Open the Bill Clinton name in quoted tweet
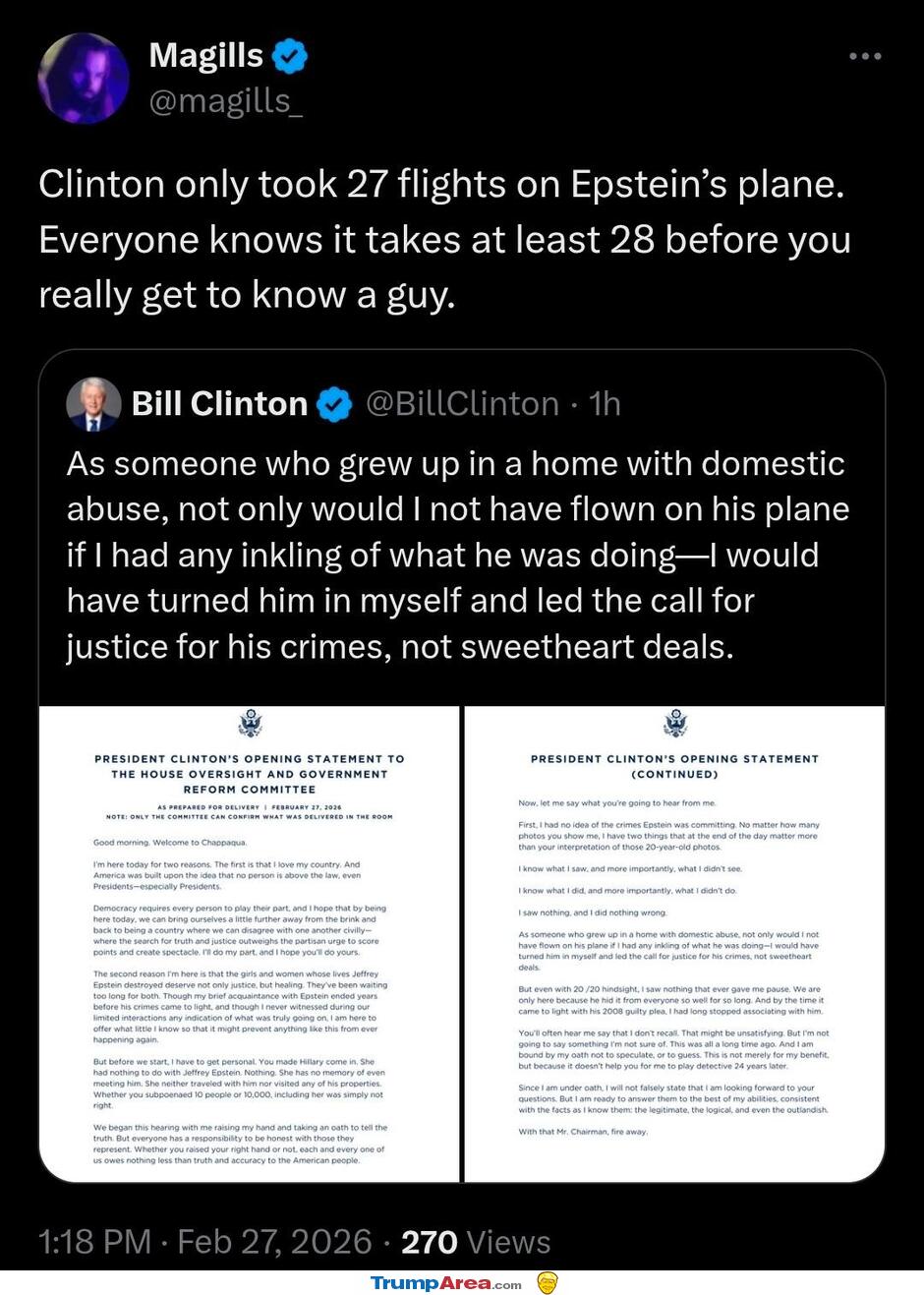 click(220, 404)
